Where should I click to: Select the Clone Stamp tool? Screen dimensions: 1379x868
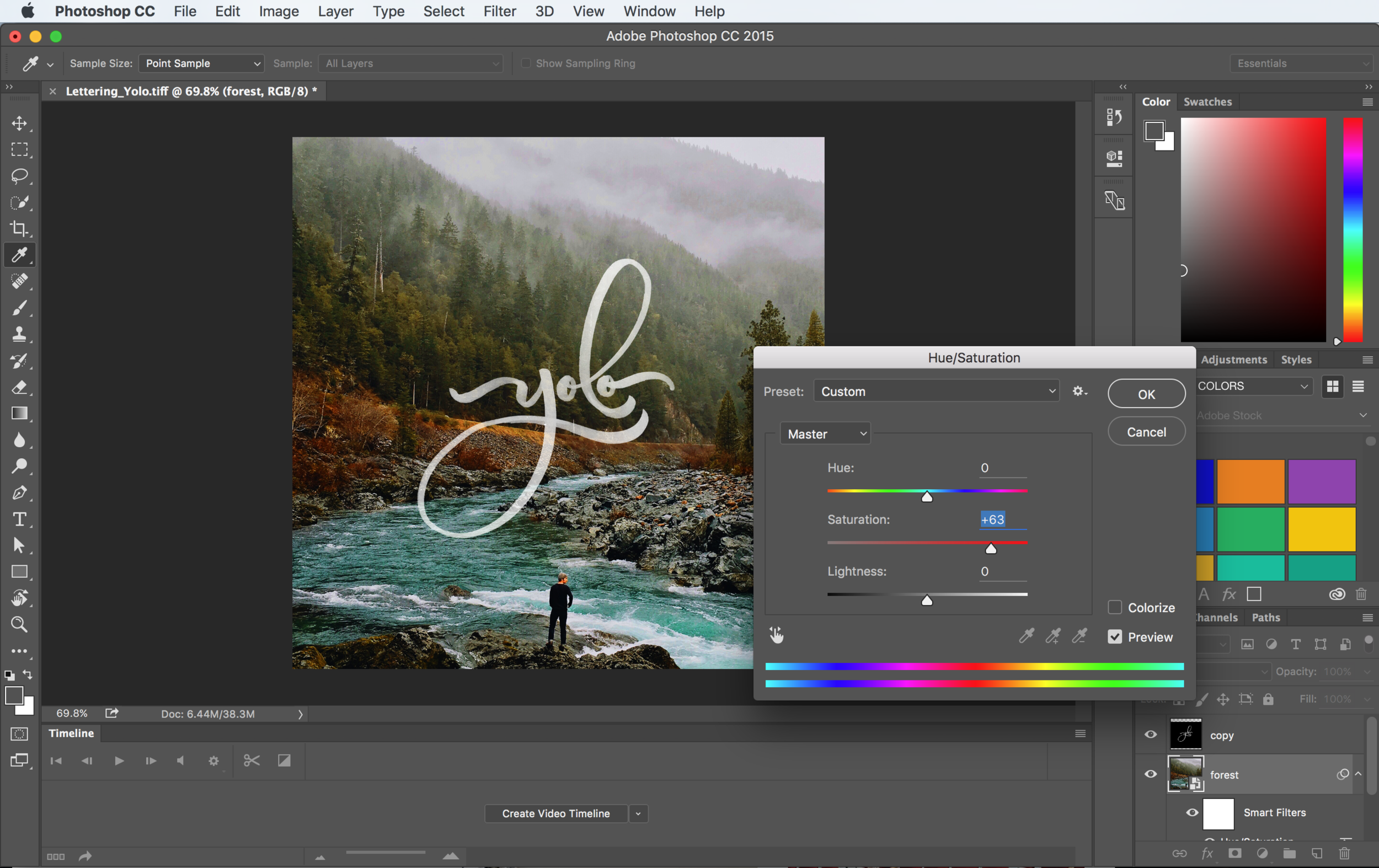(x=19, y=334)
